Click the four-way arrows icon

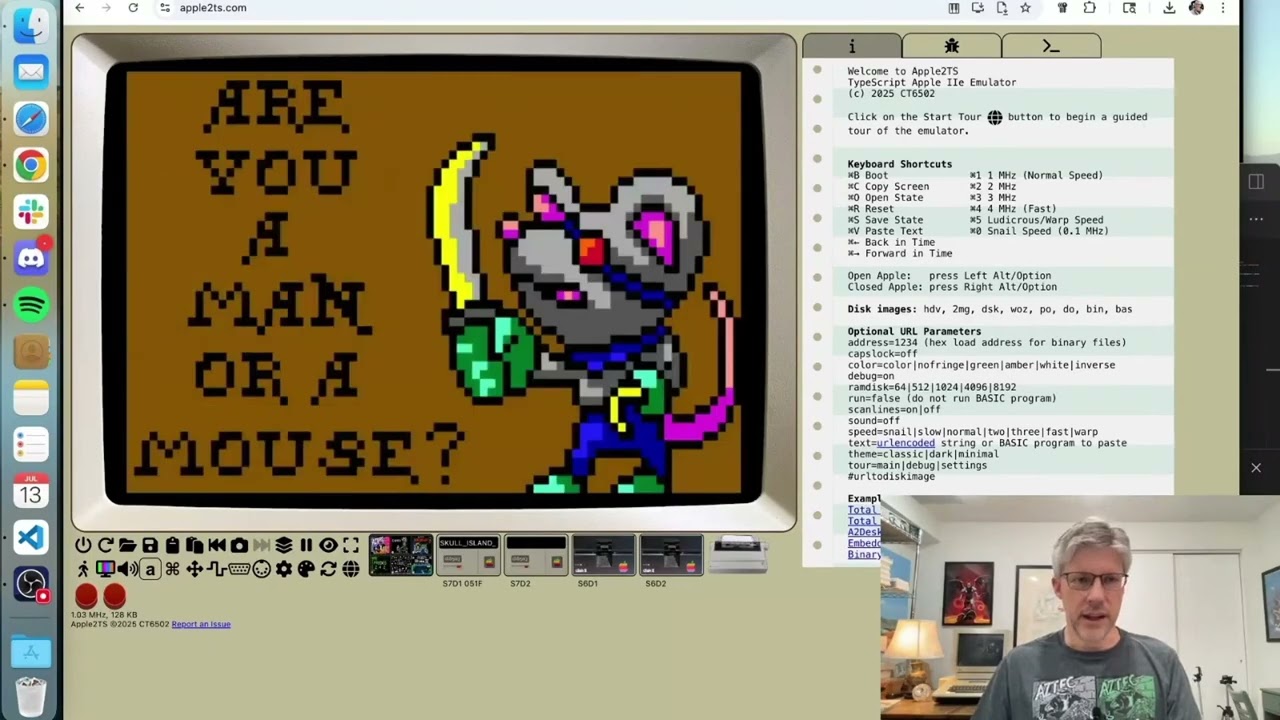coord(195,569)
